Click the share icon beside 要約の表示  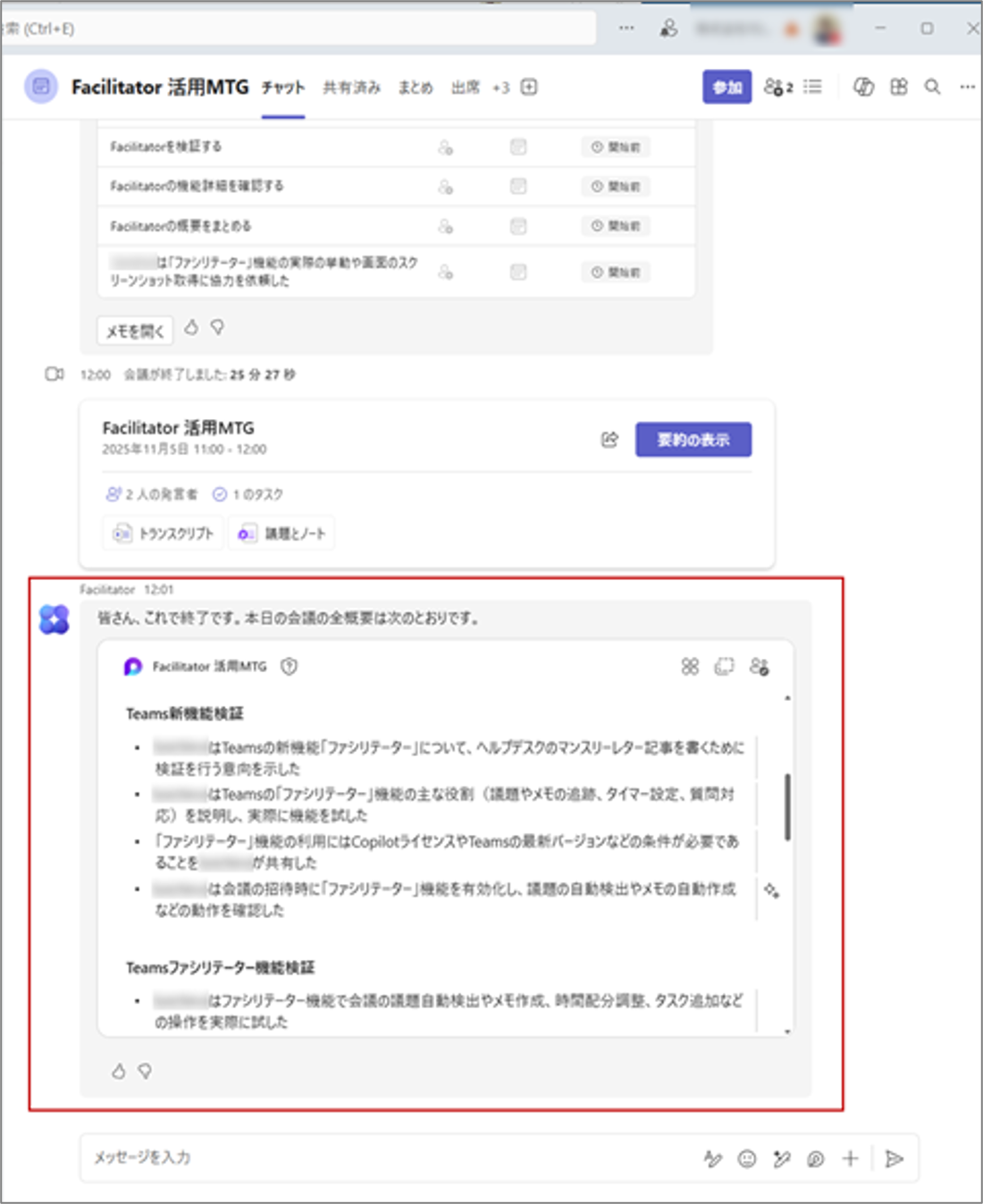[609, 440]
